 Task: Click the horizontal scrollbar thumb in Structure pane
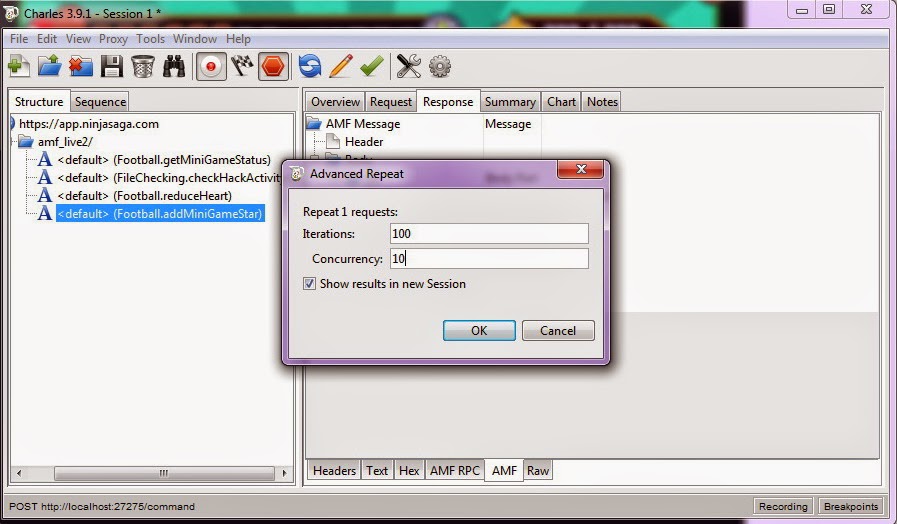[x=164, y=473]
